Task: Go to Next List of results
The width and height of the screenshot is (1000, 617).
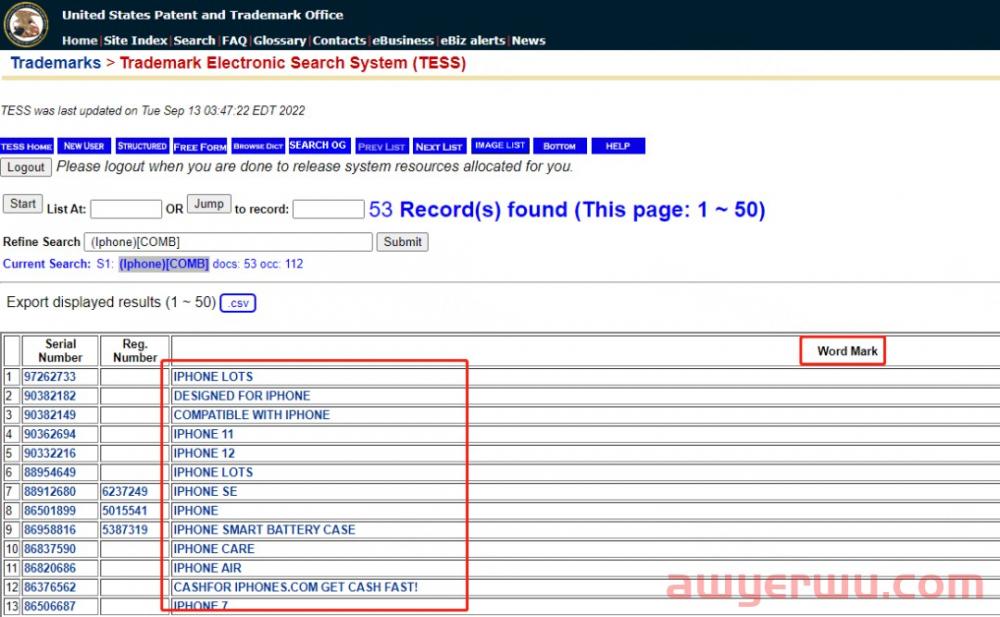Action: click(439, 146)
